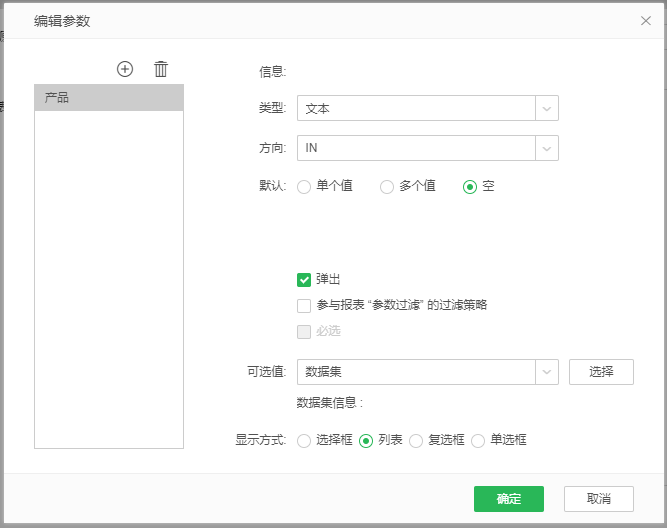Image resolution: width=667 pixels, height=528 pixels.
Task: Choose 选择框 display mode
Action: coord(304,441)
